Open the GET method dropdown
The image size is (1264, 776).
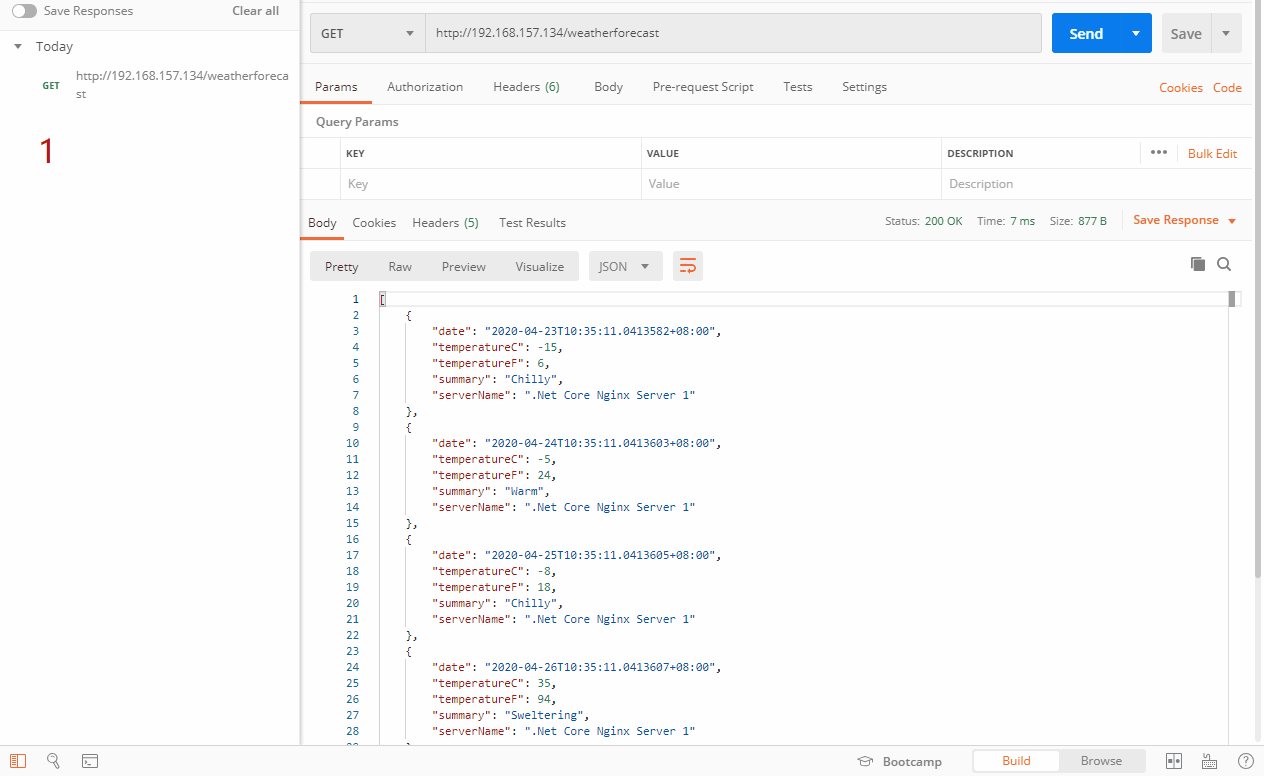pos(367,33)
